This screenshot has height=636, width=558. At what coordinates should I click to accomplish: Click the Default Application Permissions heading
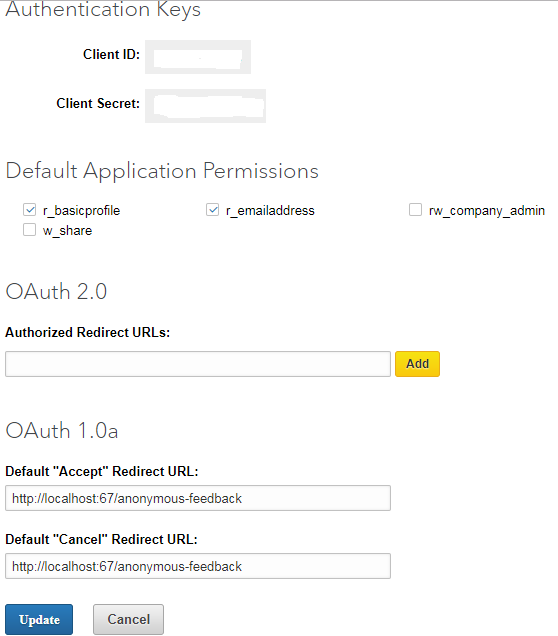pyautogui.click(x=162, y=171)
